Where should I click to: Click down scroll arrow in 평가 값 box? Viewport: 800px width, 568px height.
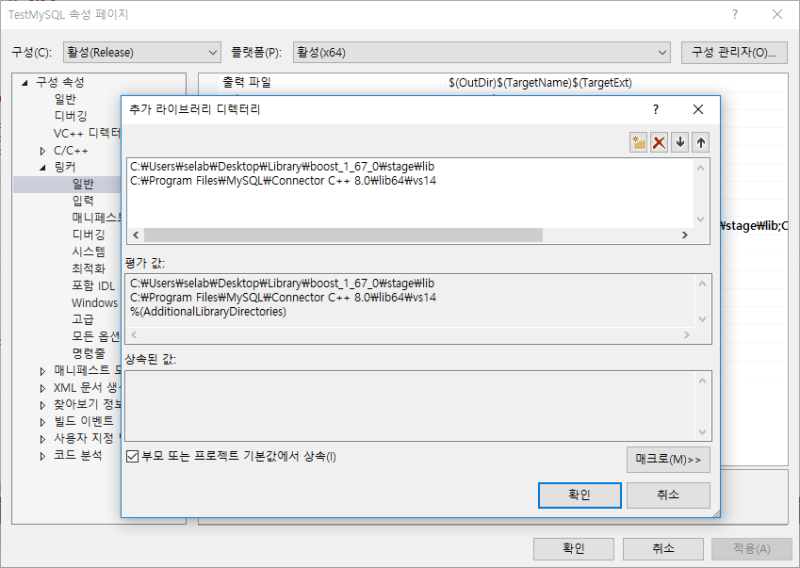pyautogui.click(x=703, y=319)
